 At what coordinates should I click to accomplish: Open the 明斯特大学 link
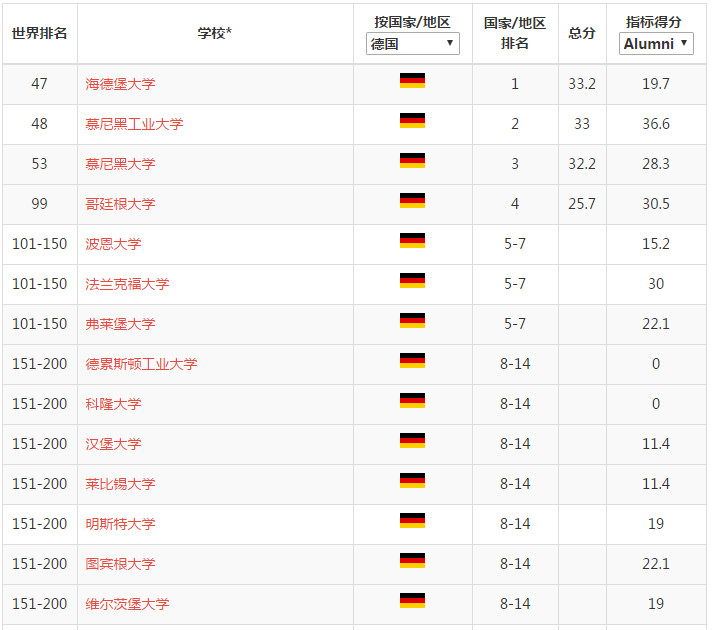click(120, 524)
